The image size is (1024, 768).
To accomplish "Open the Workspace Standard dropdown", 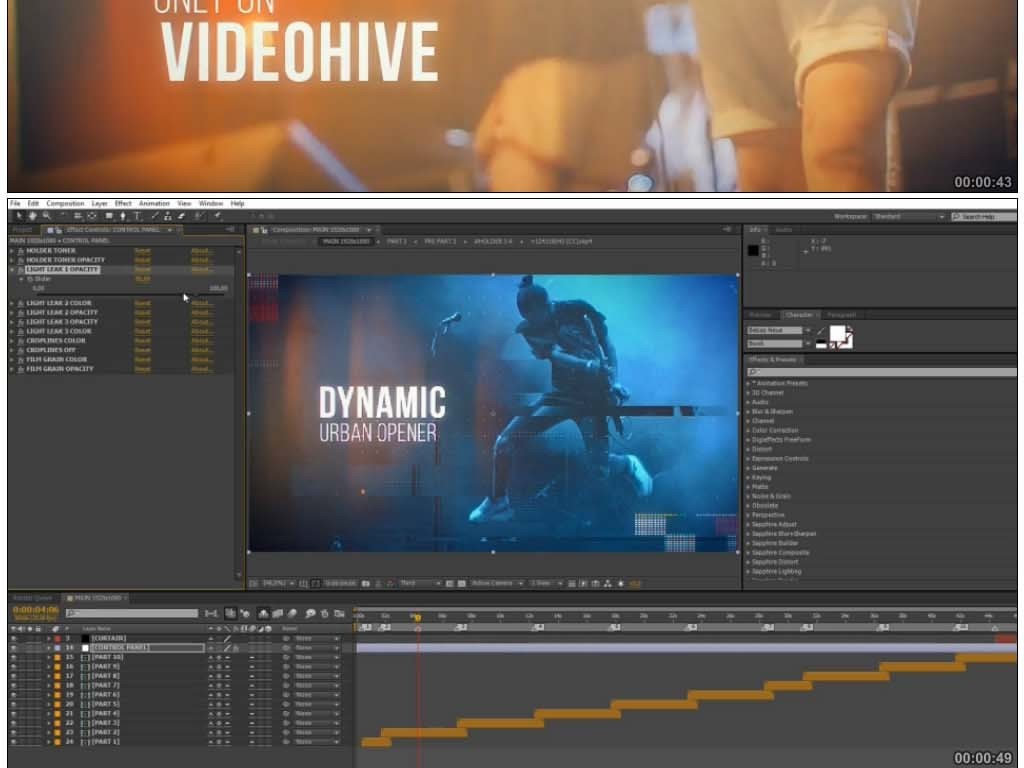I will [909, 216].
